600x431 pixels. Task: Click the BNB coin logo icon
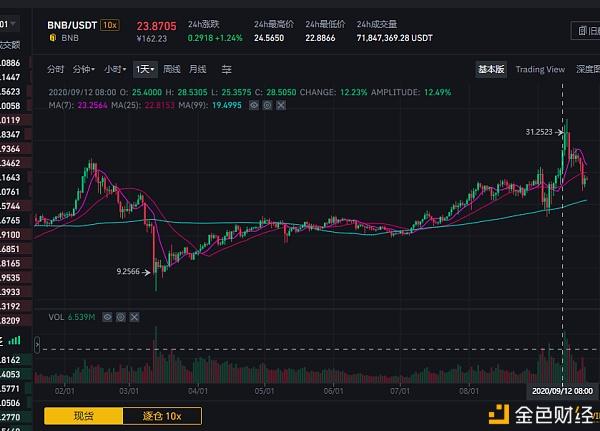pos(53,38)
